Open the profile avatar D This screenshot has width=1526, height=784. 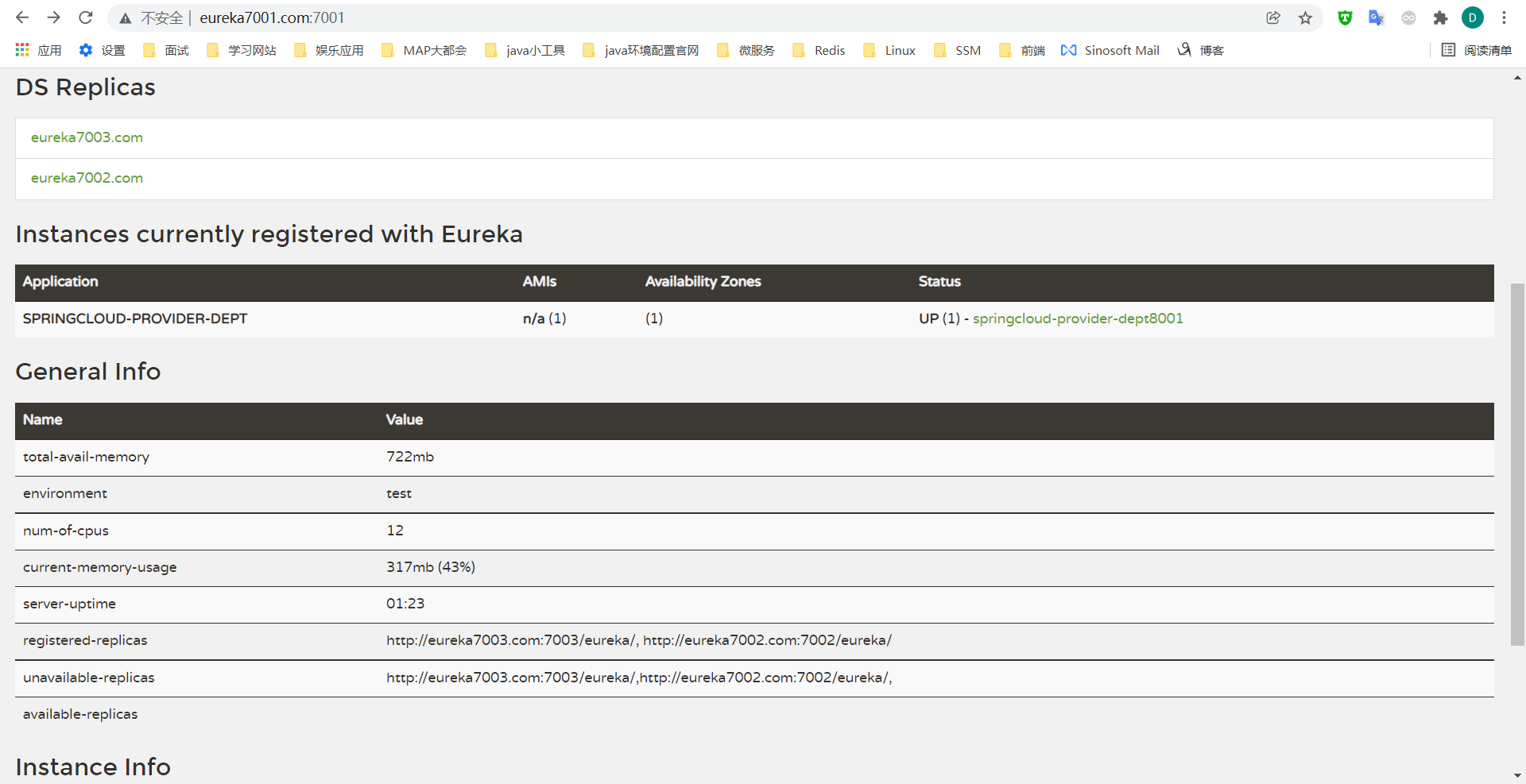coord(1473,17)
